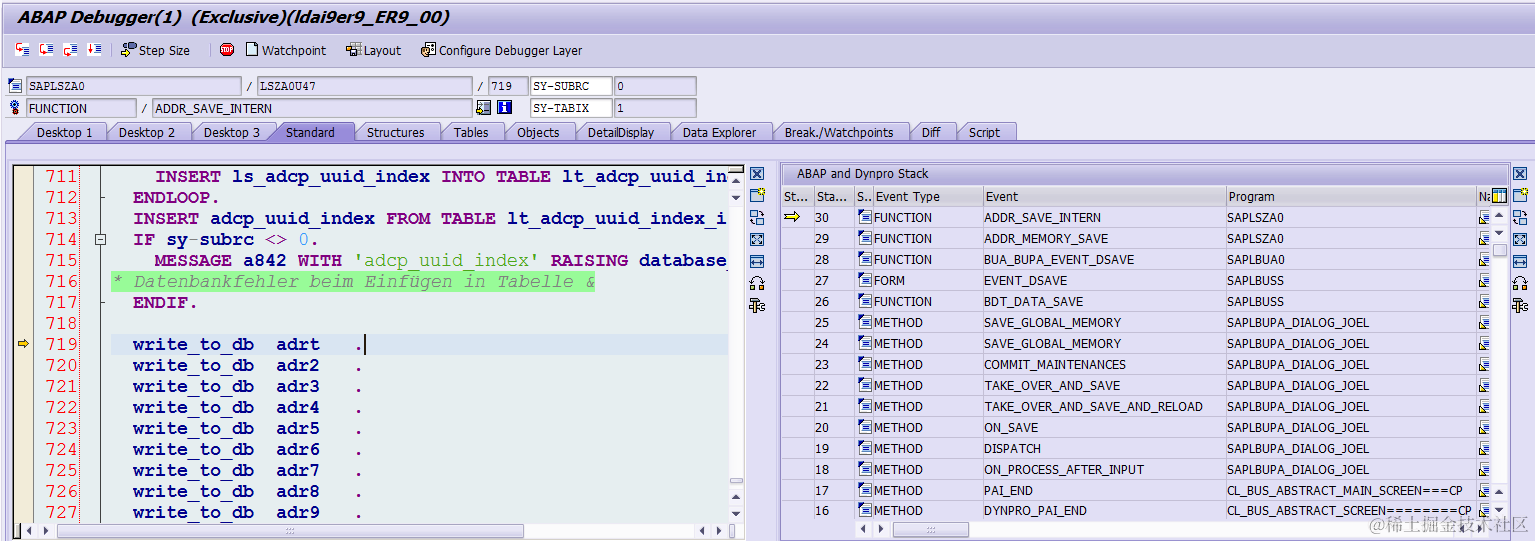Open the stack table column configuration icon
Screen dimensions: 1535x541
tap(1499, 196)
